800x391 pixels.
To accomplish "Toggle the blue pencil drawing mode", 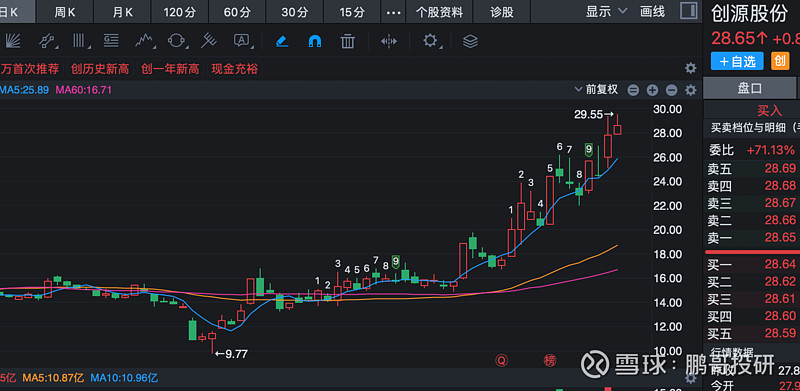I will click(282, 41).
